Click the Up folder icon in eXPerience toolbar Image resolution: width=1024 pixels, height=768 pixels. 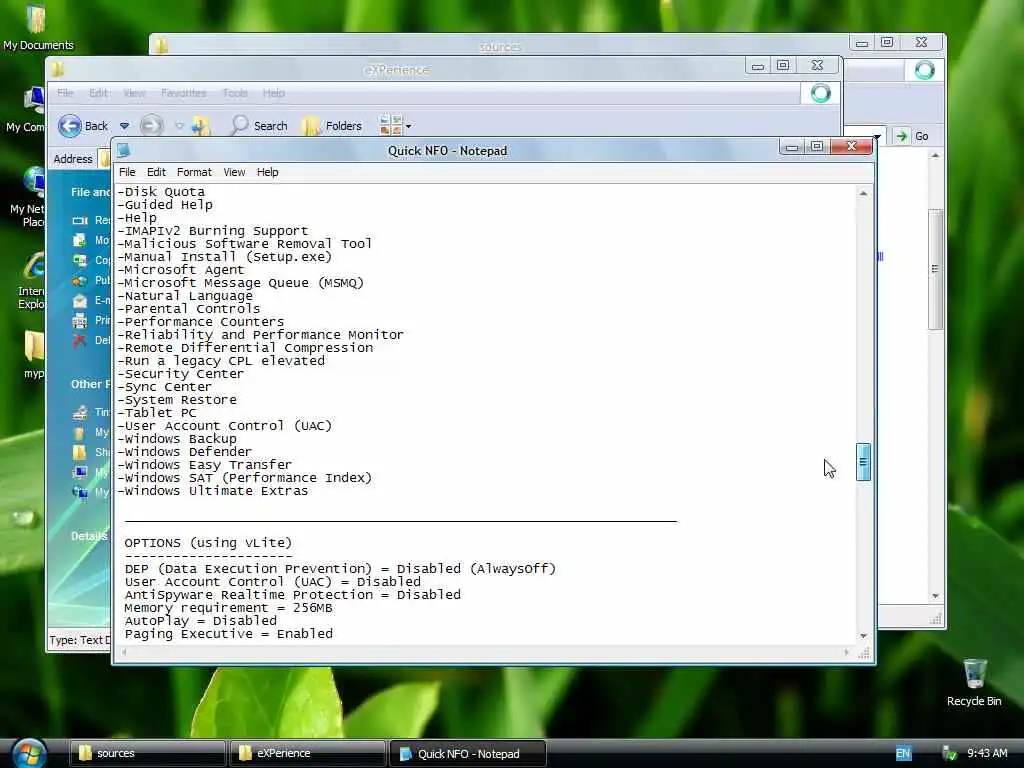[201, 125]
